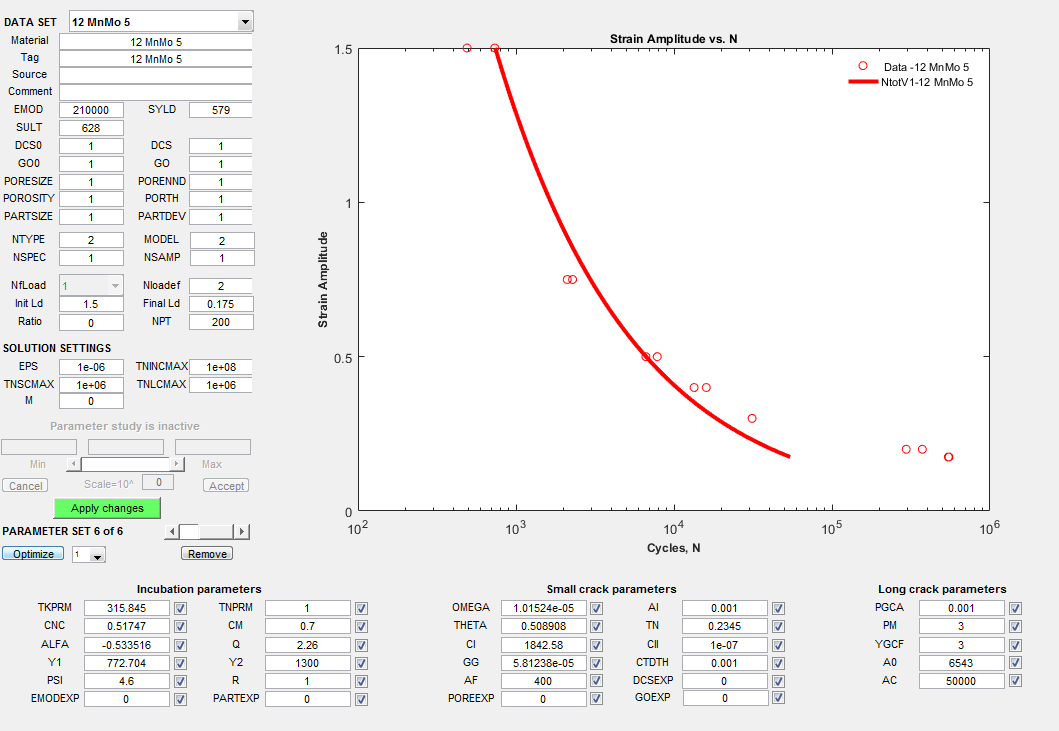Click the EMOD input field
Screen dimensions: 1059x731
click(91, 110)
